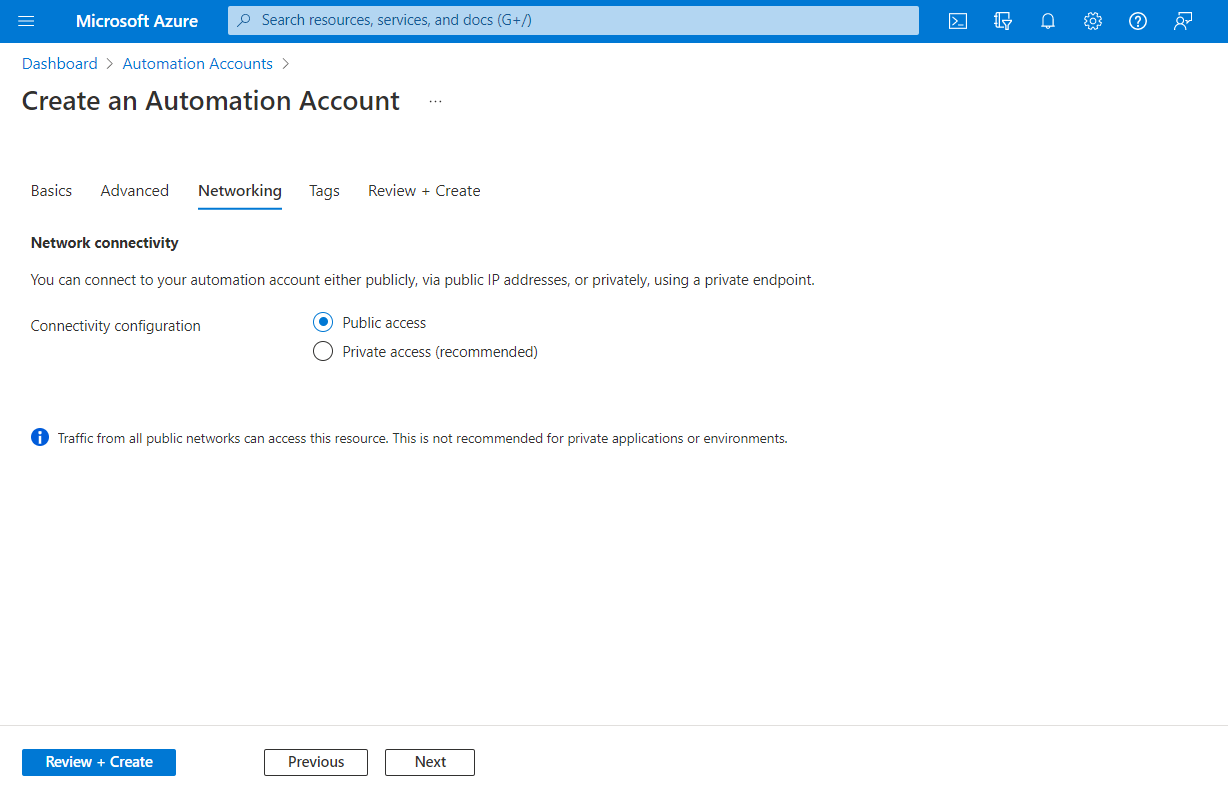Switch to the Basics tab
The height and width of the screenshot is (794, 1228).
(x=51, y=190)
